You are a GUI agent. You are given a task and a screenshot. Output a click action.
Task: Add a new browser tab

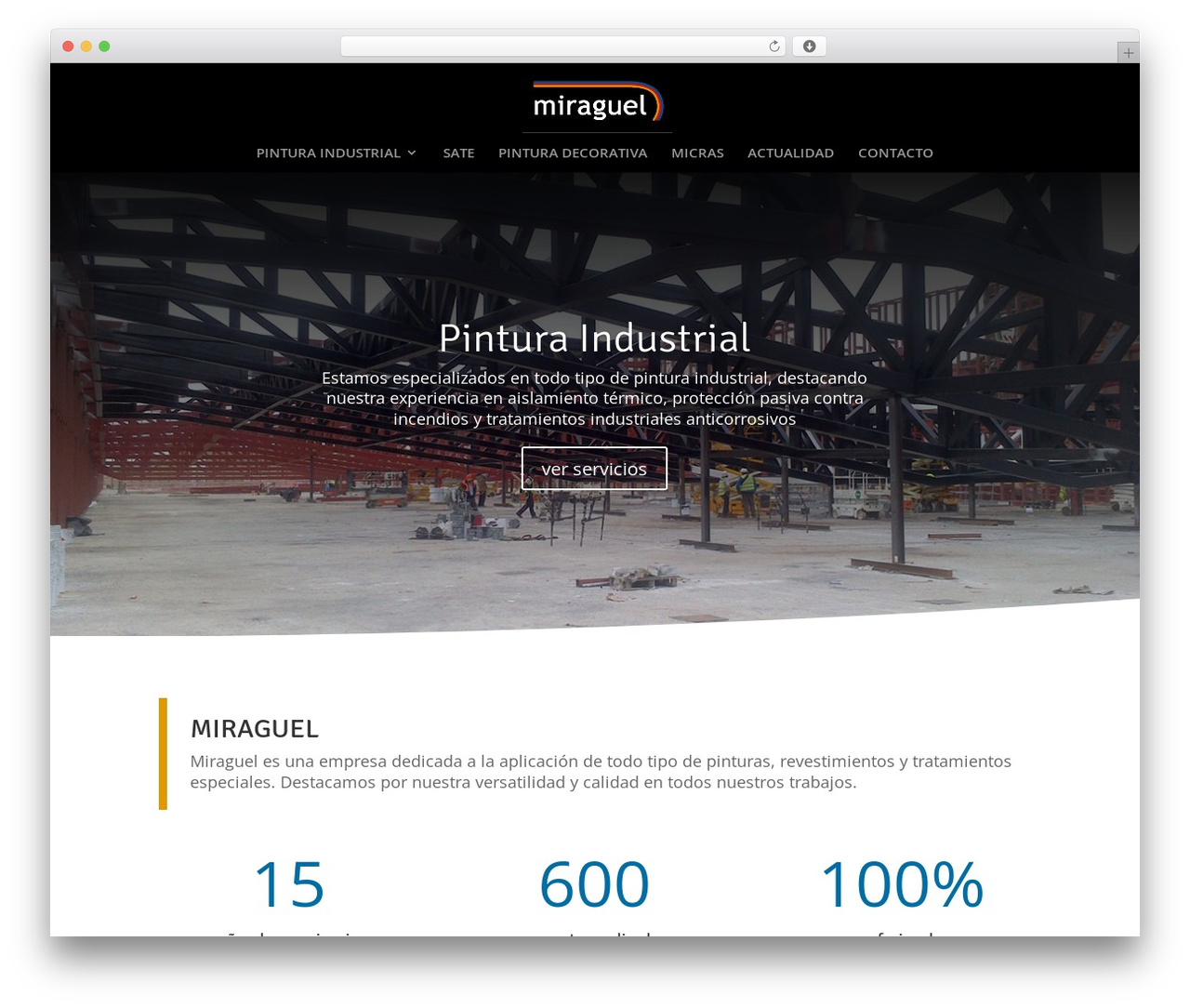click(x=1128, y=53)
